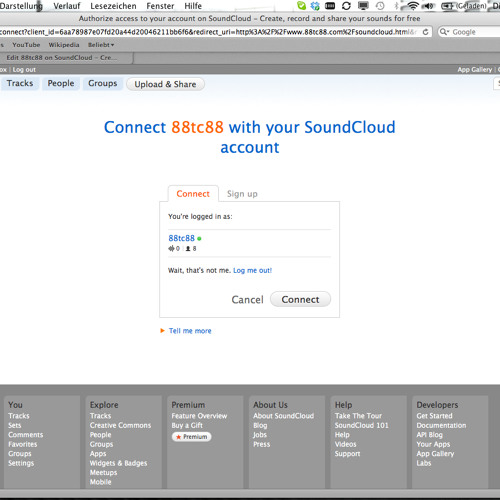500x500 pixels.
Task: Switch to the Sign up tab
Action: (x=242, y=194)
